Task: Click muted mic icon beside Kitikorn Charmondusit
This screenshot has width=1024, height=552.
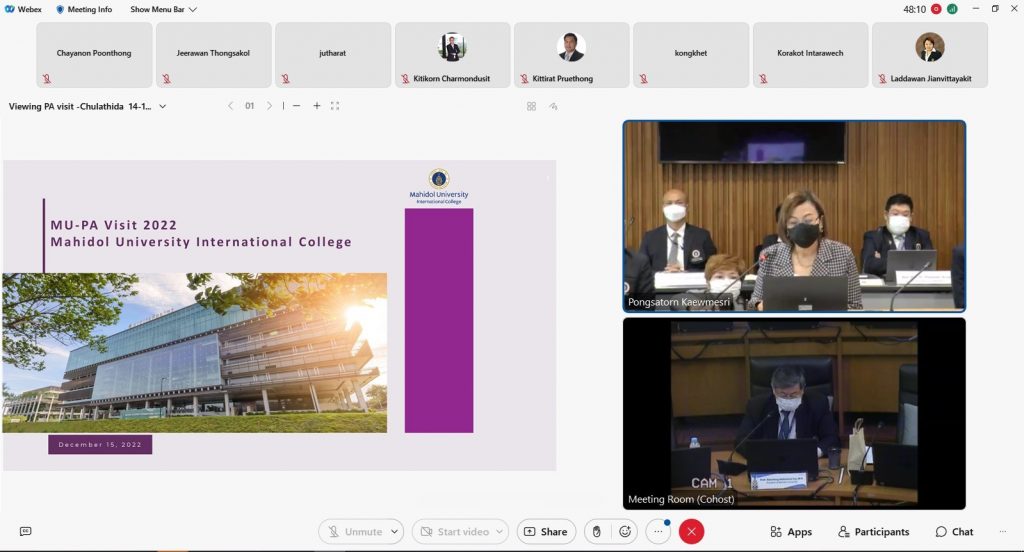Action: (x=405, y=79)
